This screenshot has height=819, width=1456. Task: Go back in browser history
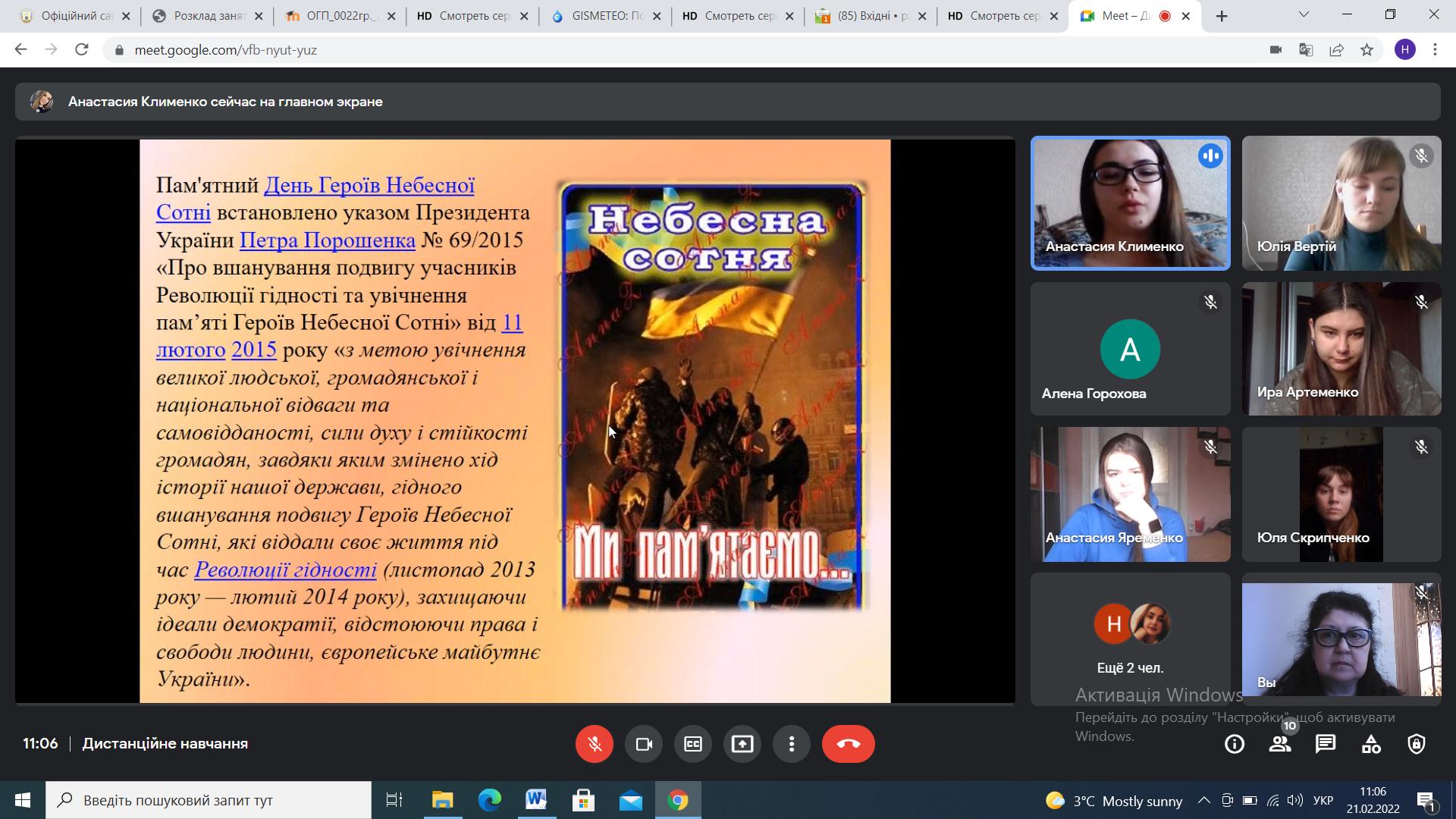[20, 50]
